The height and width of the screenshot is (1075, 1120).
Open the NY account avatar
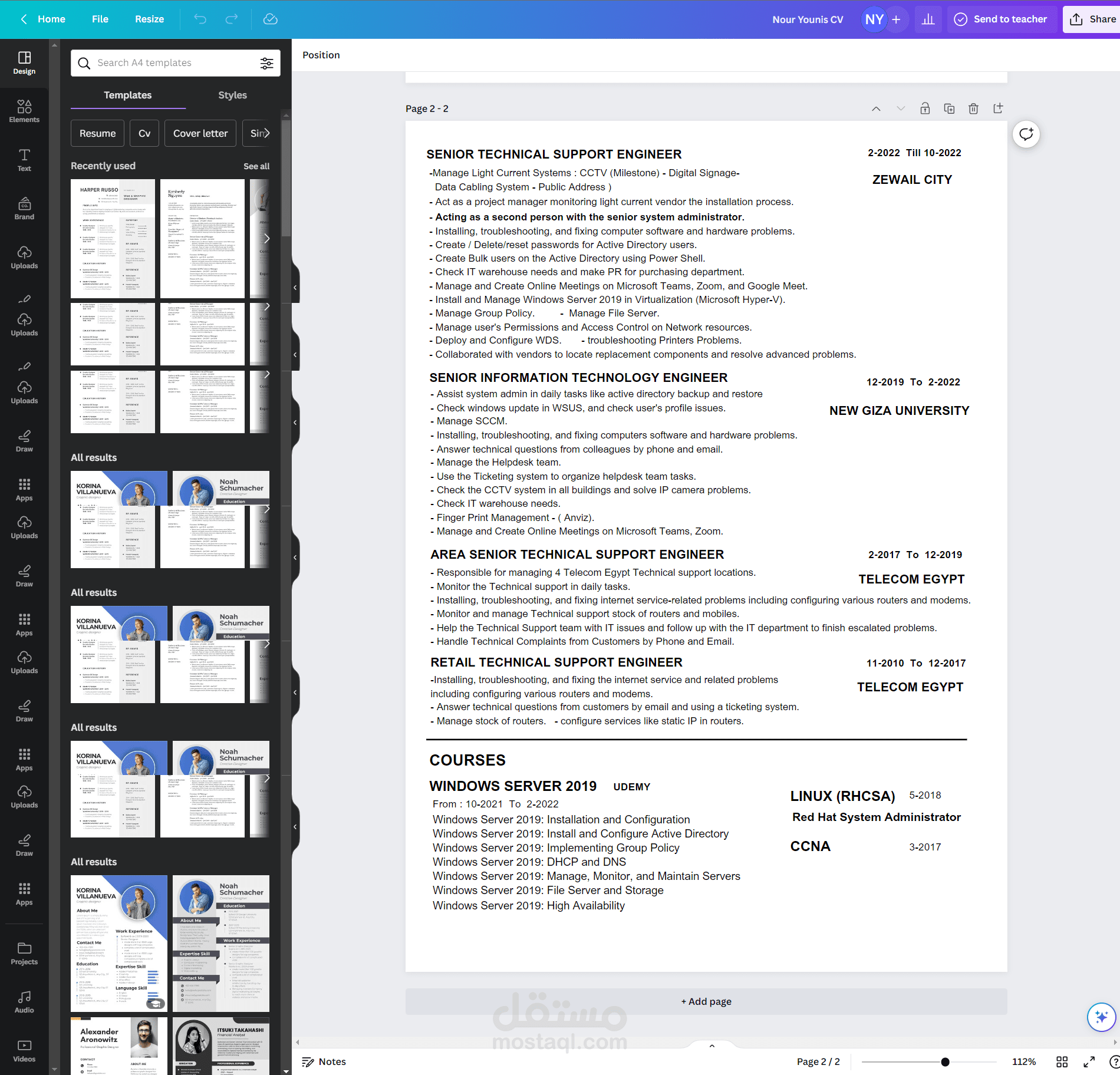(x=874, y=19)
